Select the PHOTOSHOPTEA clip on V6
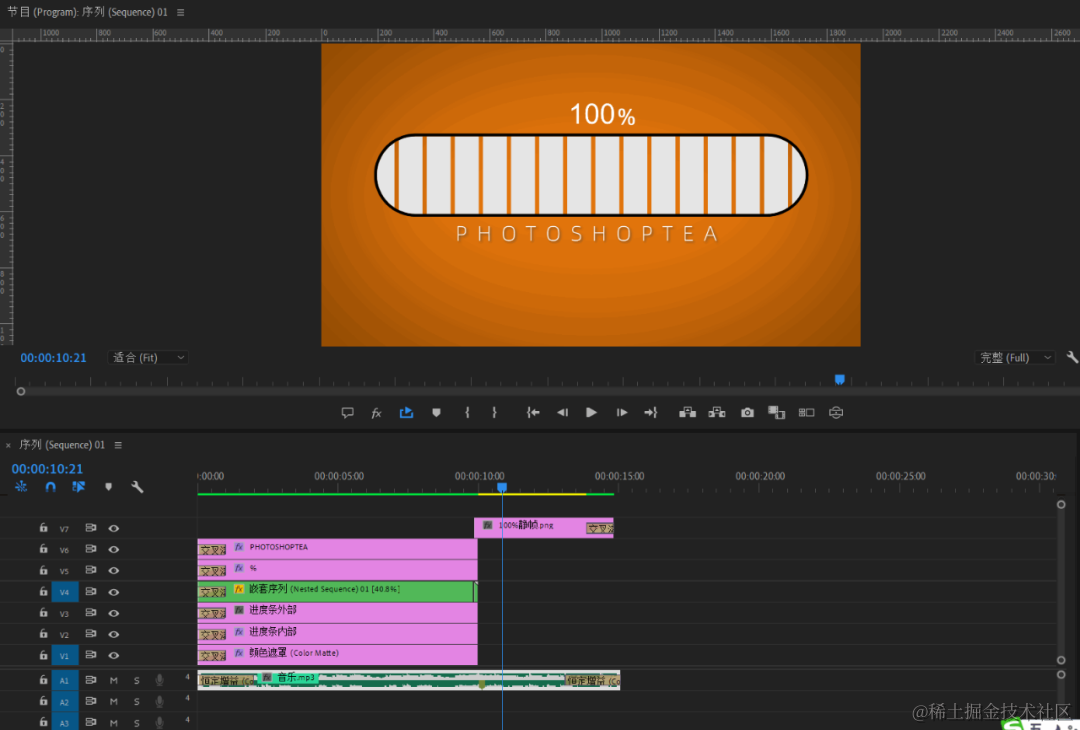1080x730 pixels. (x=338, y=548)
